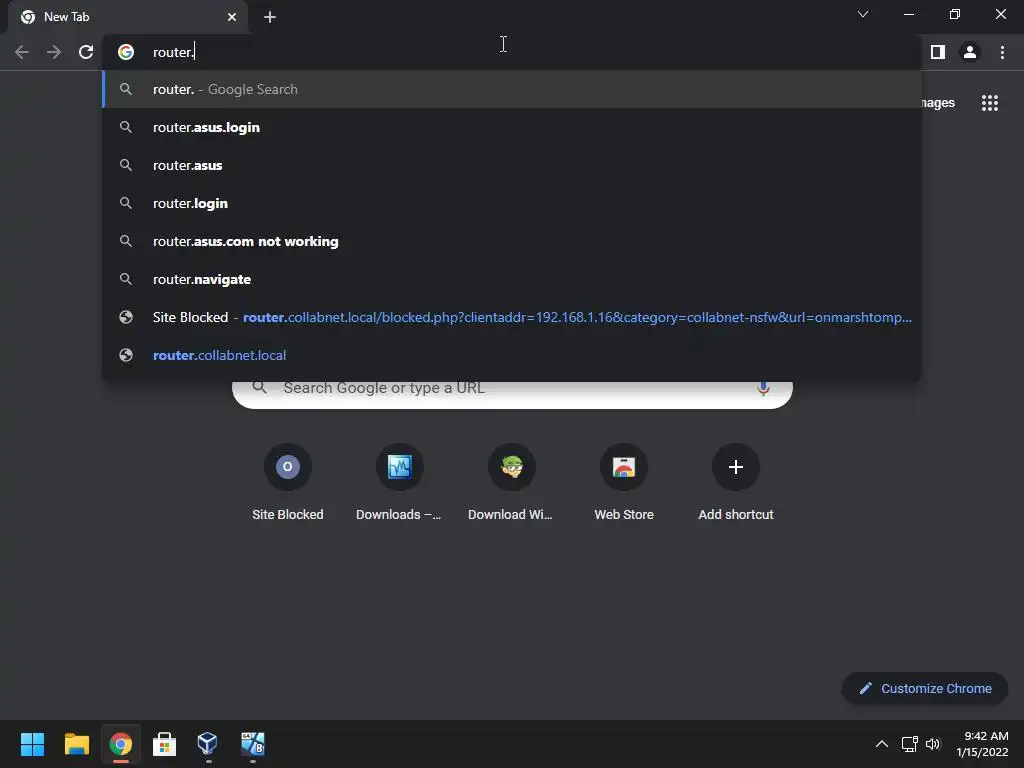Open the Chrome three-dot menu
This screenshot has width=1024, height=768.
[1002, 52]
